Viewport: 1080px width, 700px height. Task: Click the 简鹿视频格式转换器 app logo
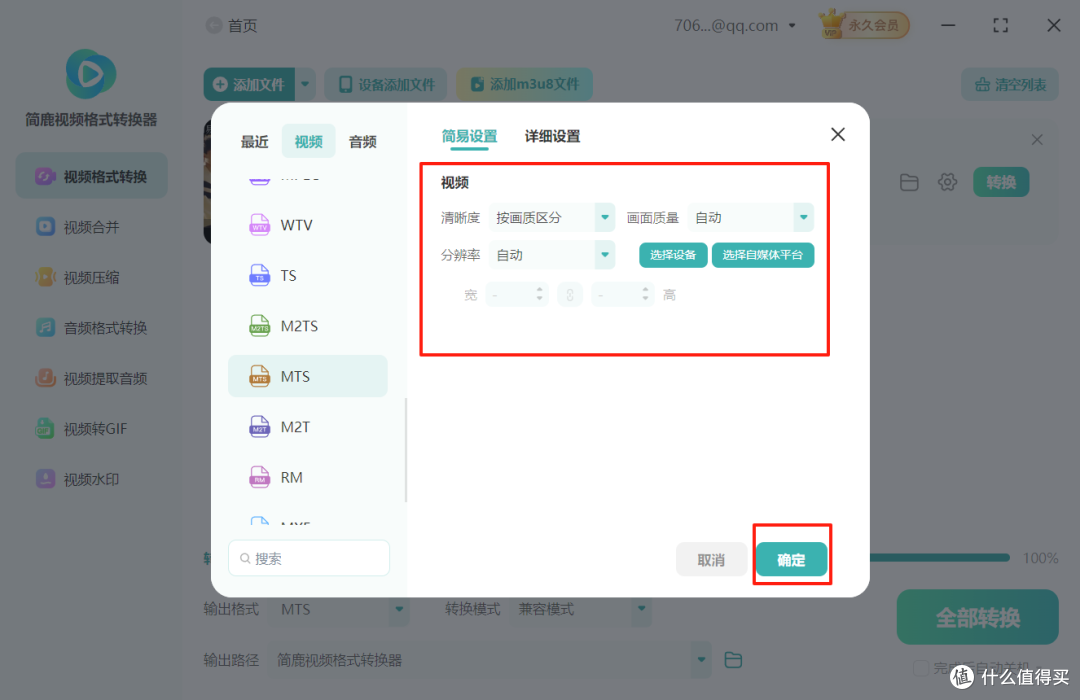coord(91,73)
